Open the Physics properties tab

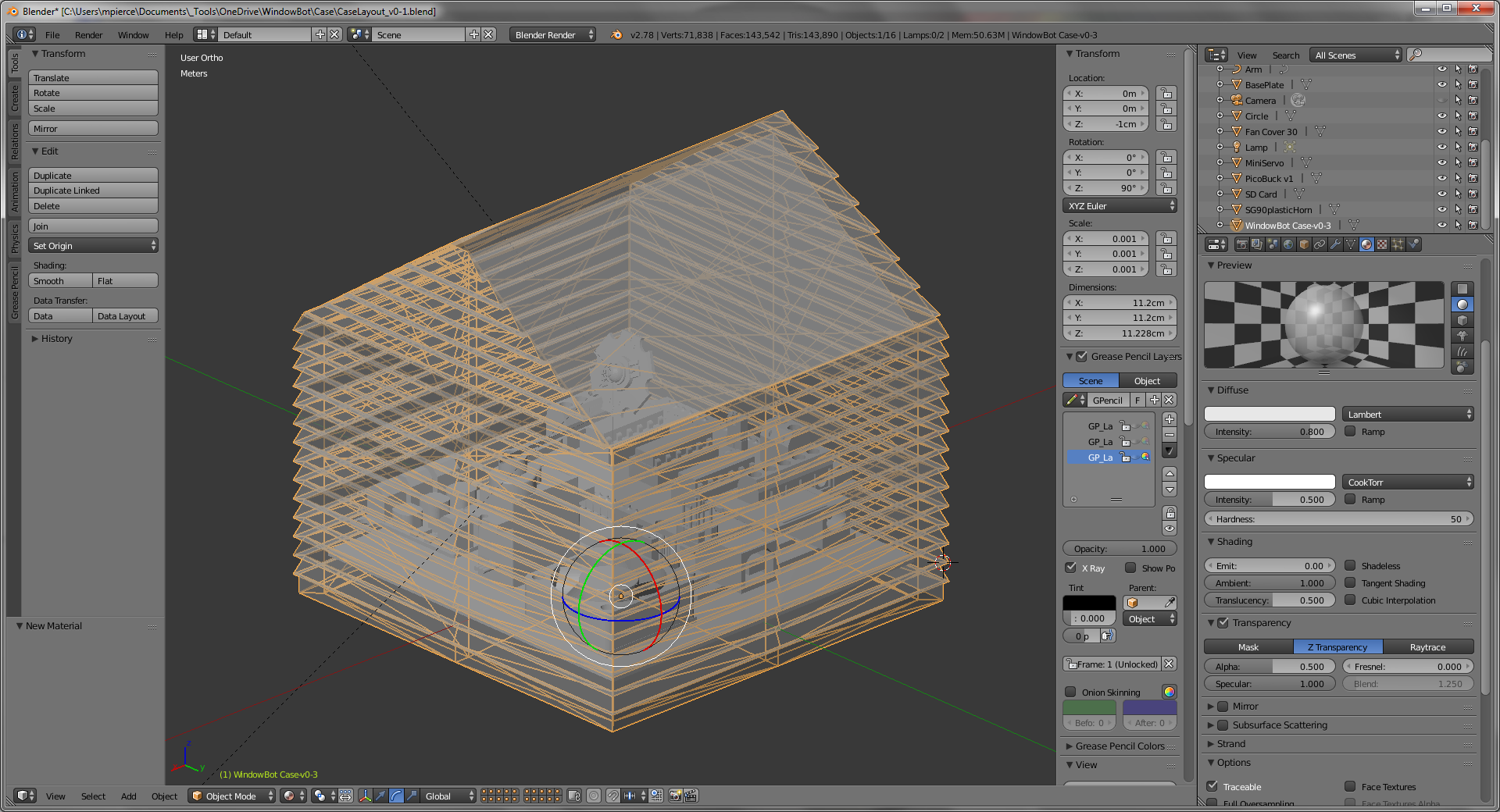click(x=1413, y=244)
